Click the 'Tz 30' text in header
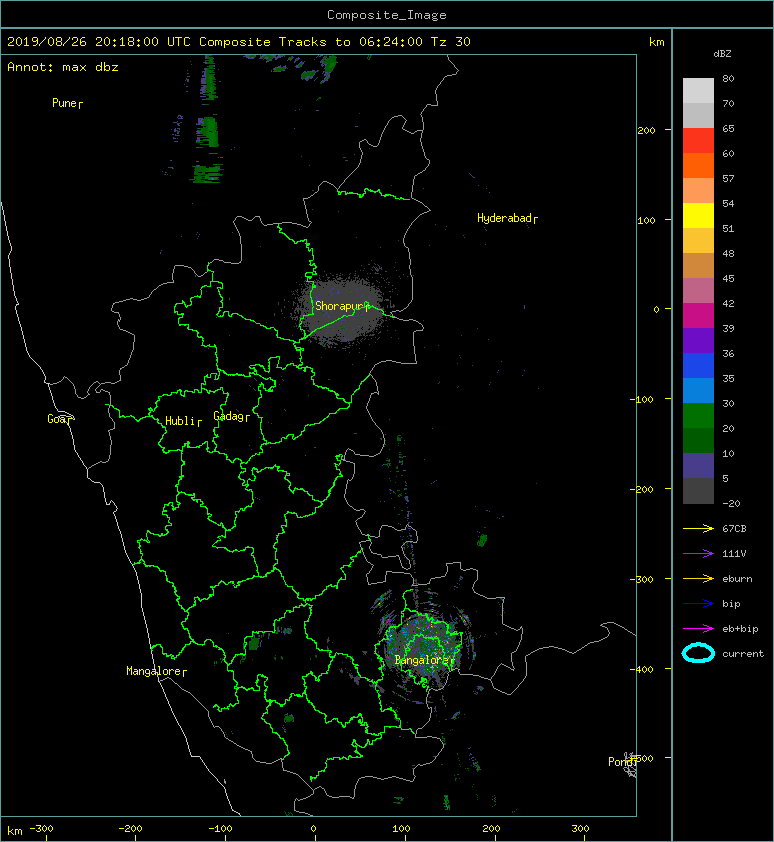 [x=450, y=42]
